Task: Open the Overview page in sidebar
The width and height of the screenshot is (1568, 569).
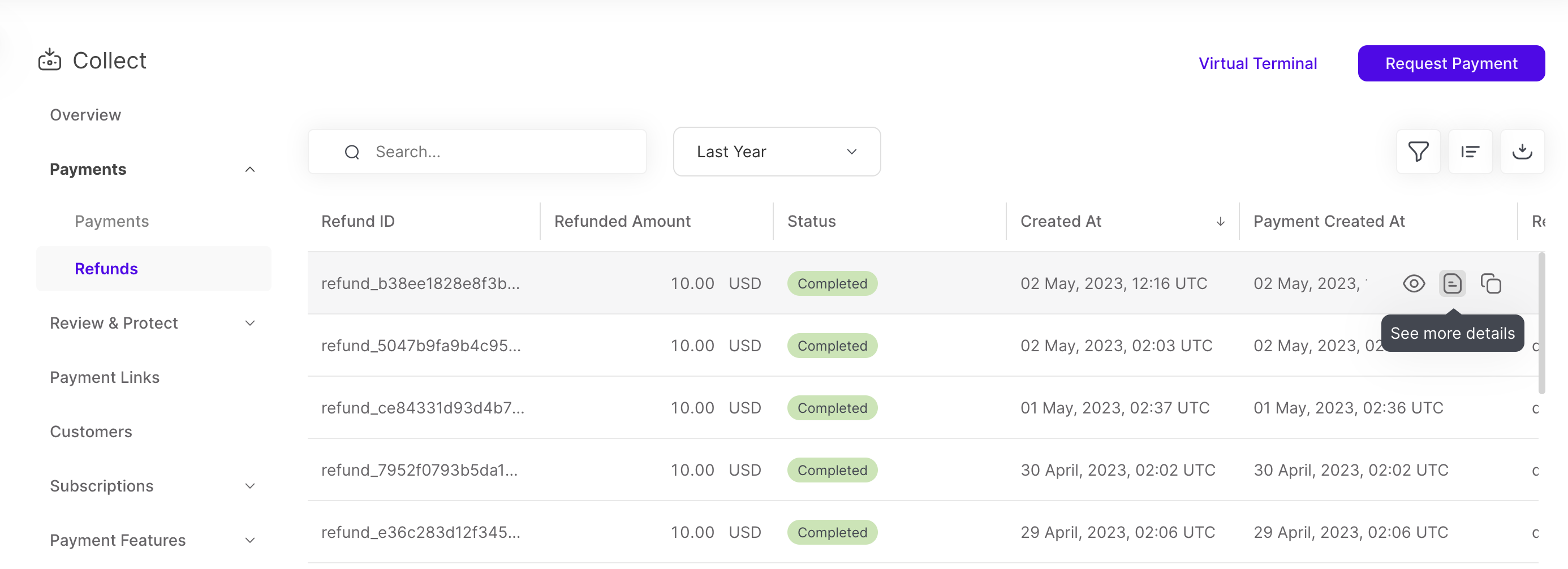Action: pyautogui.click(x=85, y=115)
